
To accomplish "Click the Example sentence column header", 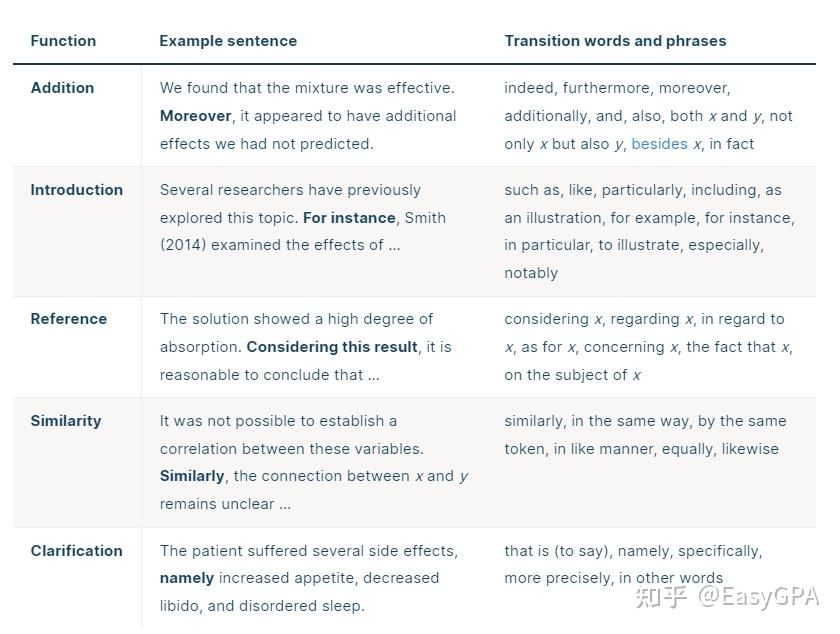I will 228,41.
